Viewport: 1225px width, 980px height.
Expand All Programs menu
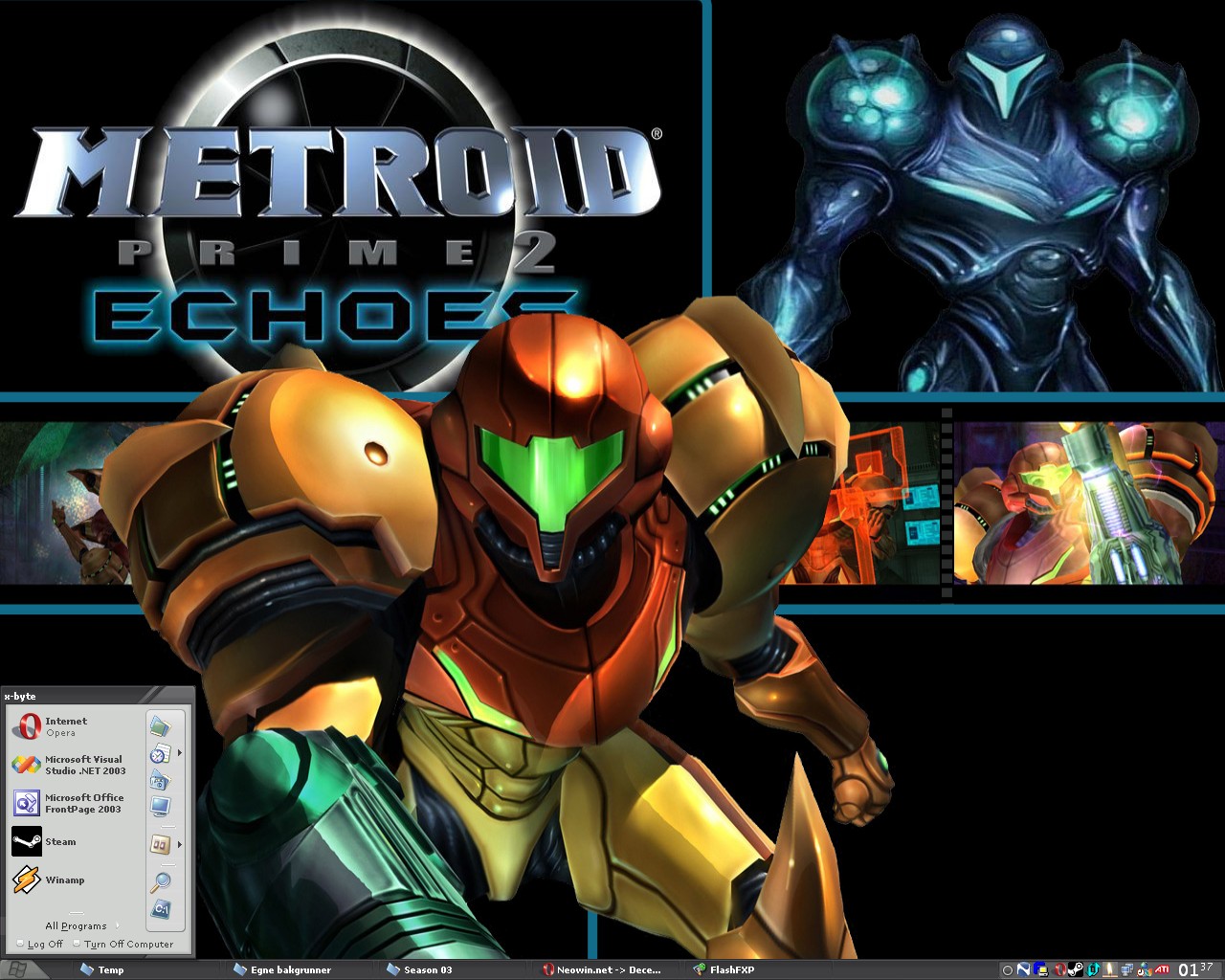(80, 925)
